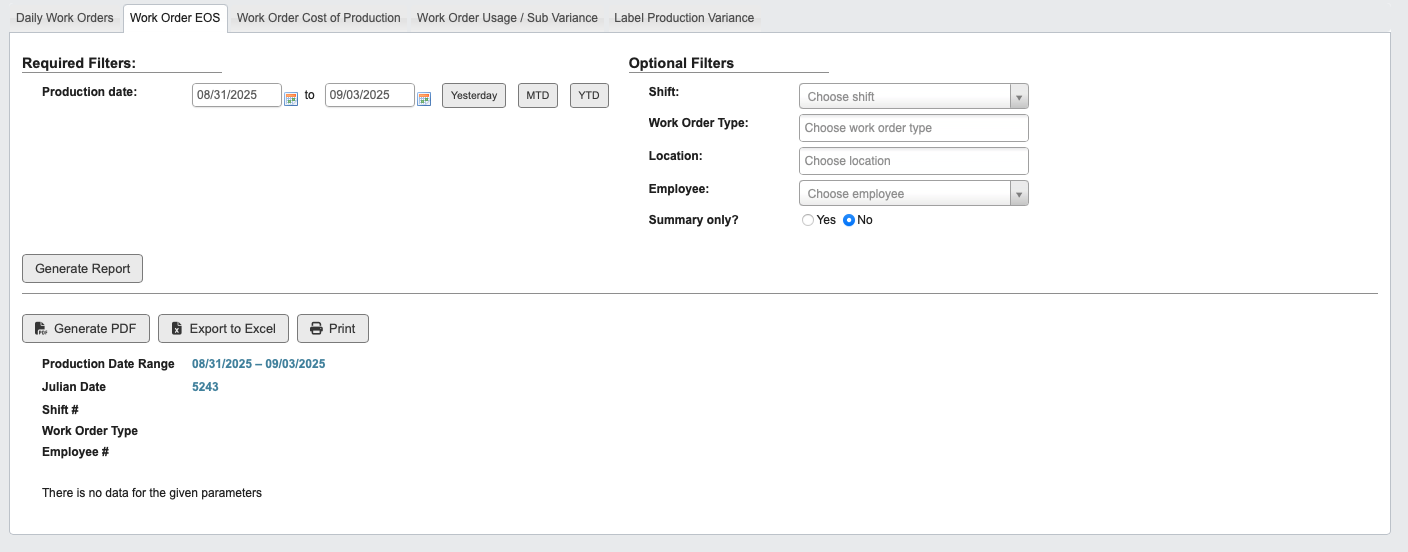Open Work Order Cost of Production tab

pos(319,18)
